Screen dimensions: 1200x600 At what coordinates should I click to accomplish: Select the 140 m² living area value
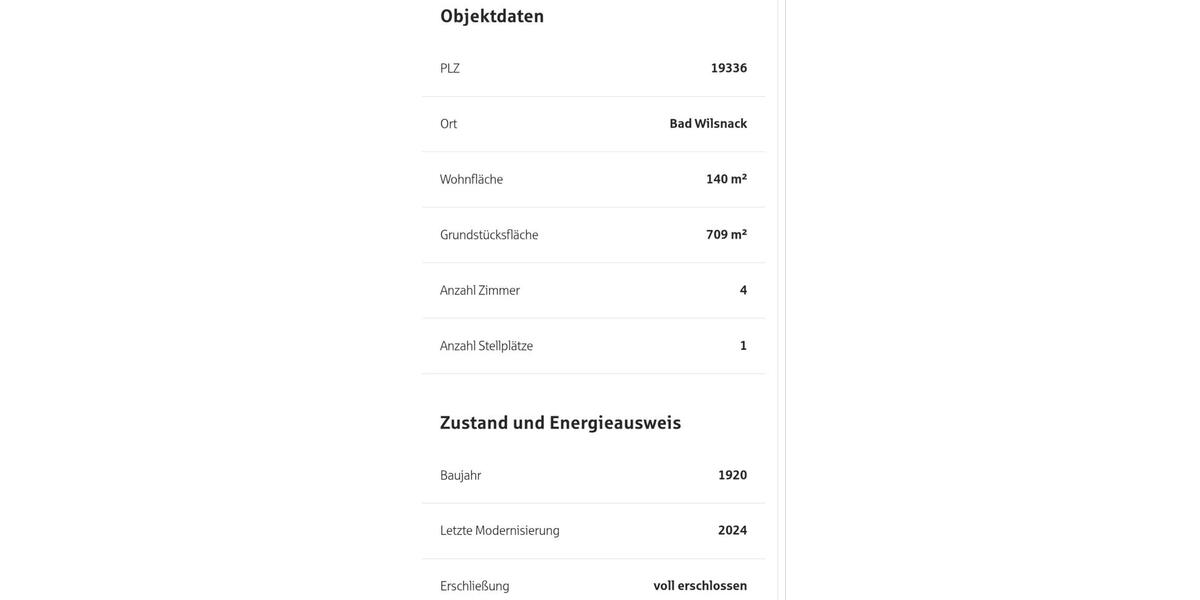[727, 179]
